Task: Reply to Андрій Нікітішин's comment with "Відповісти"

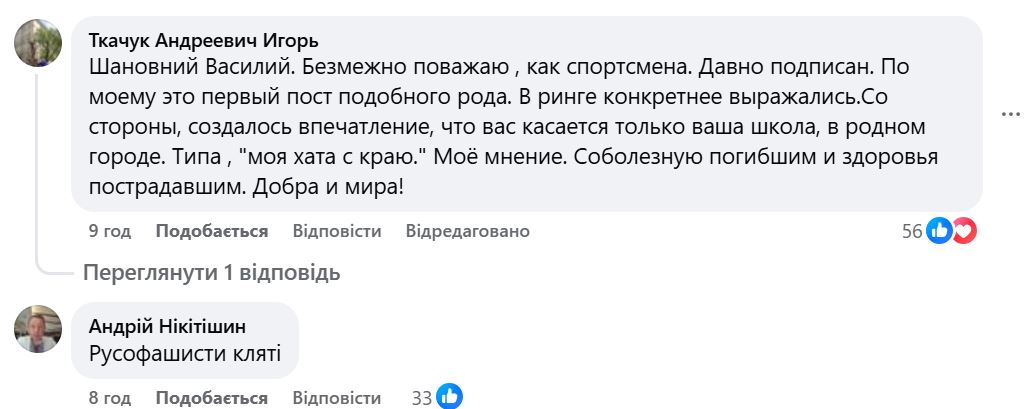Action: (x=337, y=397)
